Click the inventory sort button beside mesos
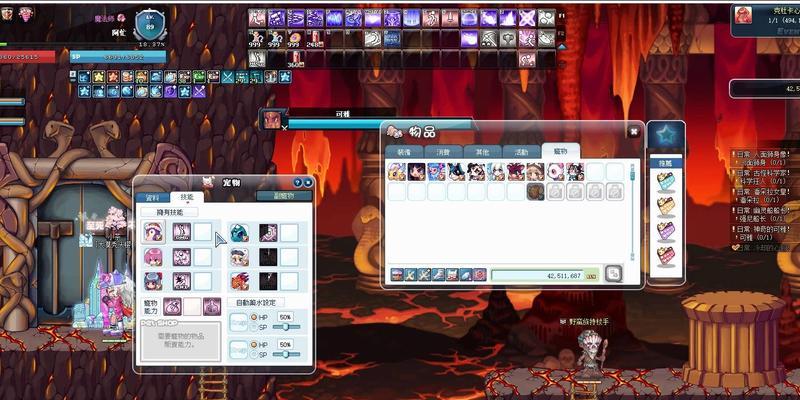This screenshot has height=400, width=800. click(614, 274)
